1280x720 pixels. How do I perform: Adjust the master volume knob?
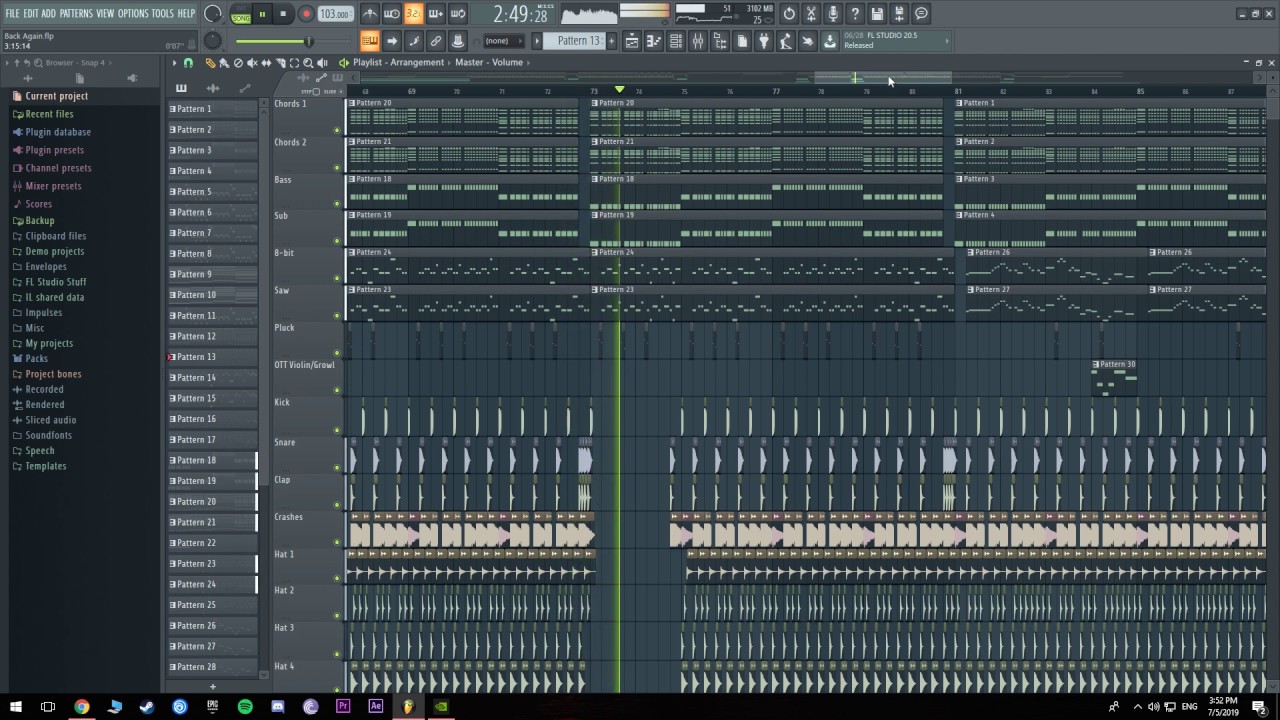(x=213, y=14)
